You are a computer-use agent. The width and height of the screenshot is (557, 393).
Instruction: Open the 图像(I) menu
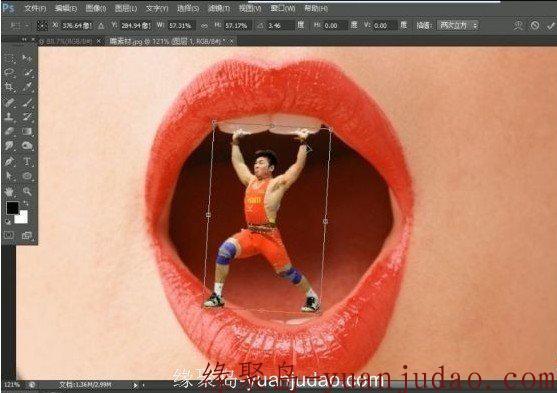point(96,8)
